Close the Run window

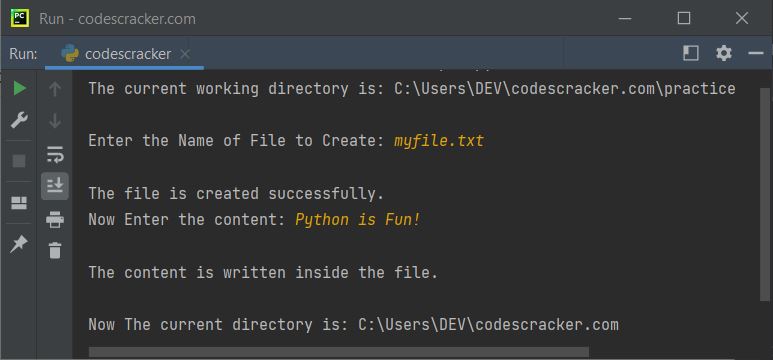(x=742, y=18)
